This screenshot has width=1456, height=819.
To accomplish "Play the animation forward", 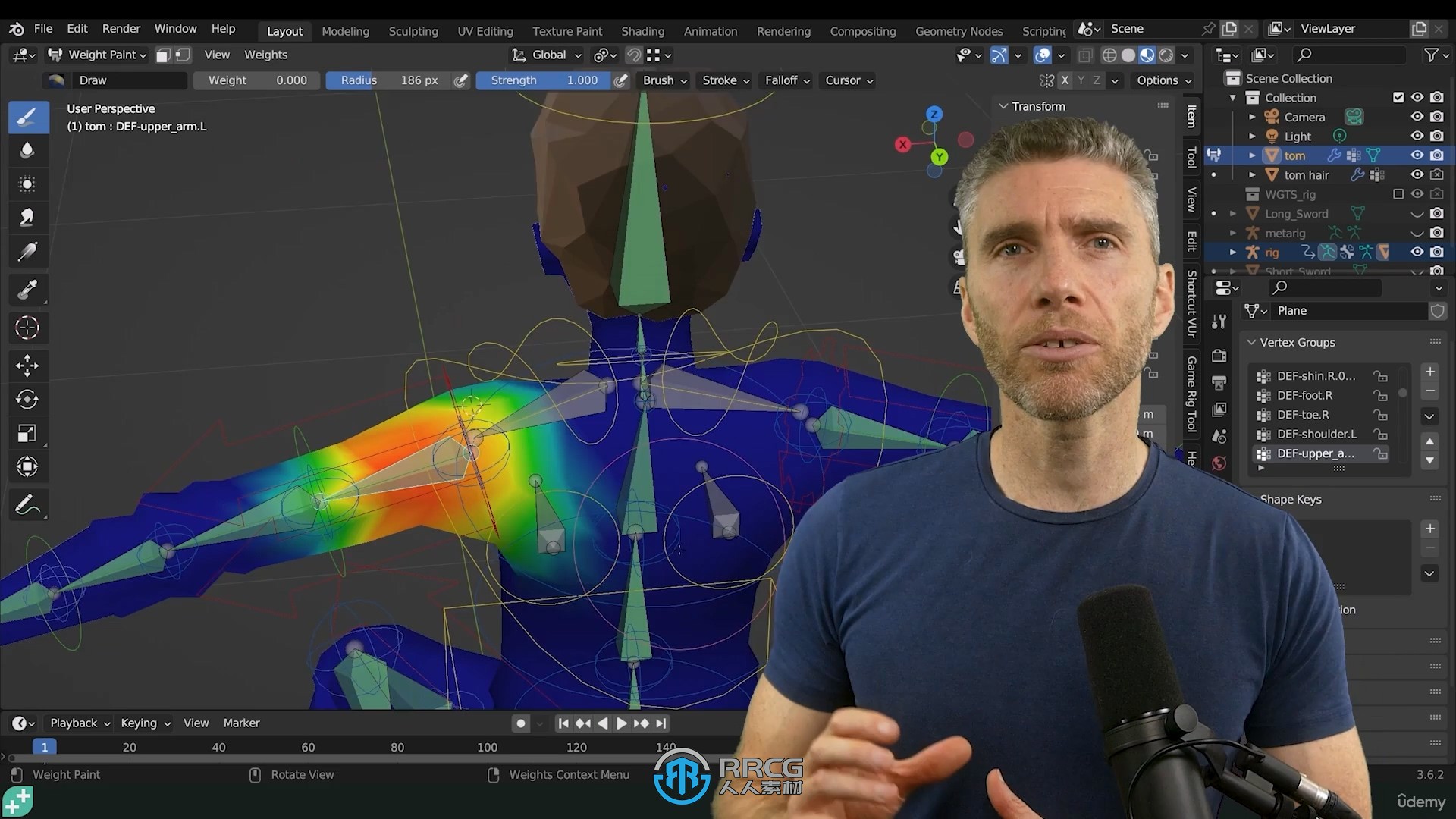I will click(x=621, y=723).
